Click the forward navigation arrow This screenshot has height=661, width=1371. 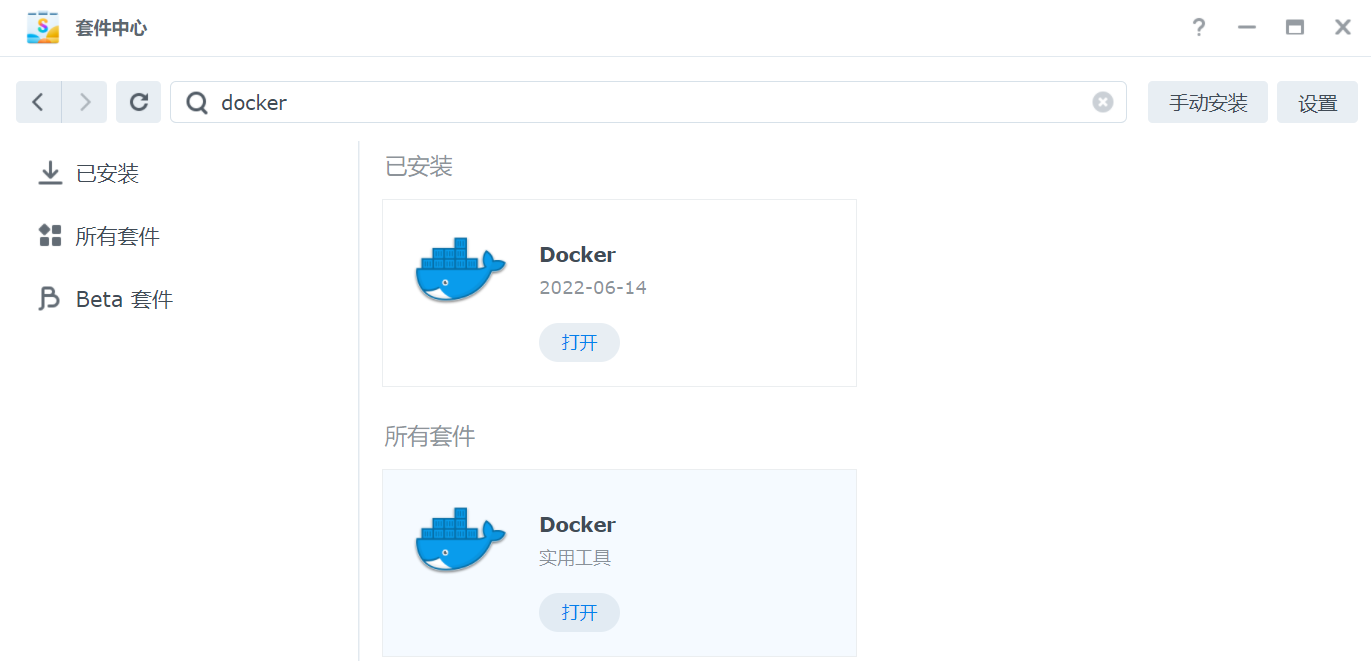85,102
